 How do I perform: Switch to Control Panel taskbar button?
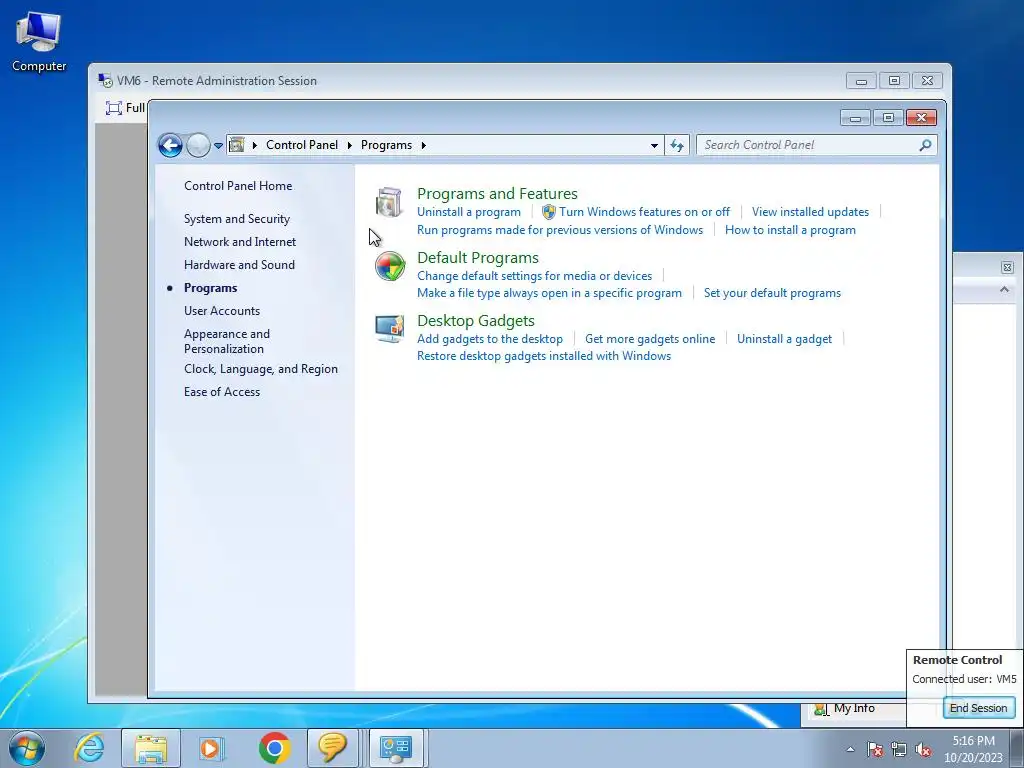pos(396,748)
